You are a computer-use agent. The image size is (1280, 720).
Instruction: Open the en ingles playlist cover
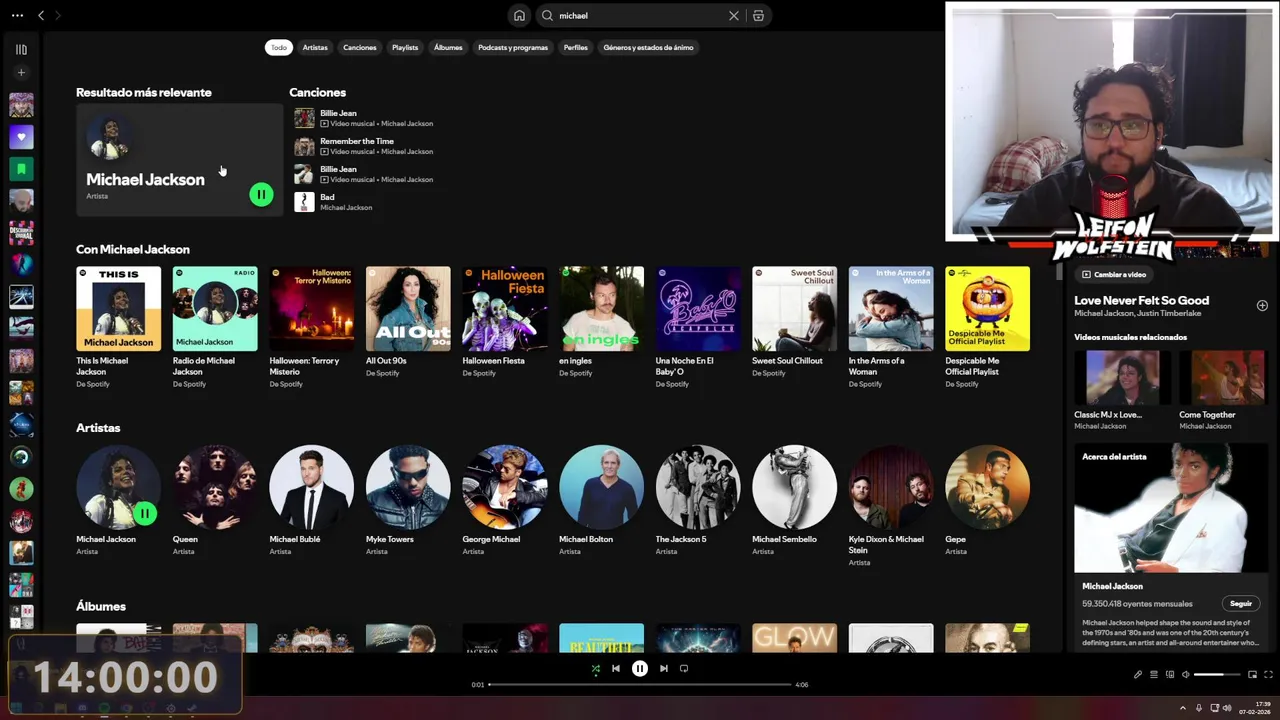pyautogui.click(x=601, y=309)
